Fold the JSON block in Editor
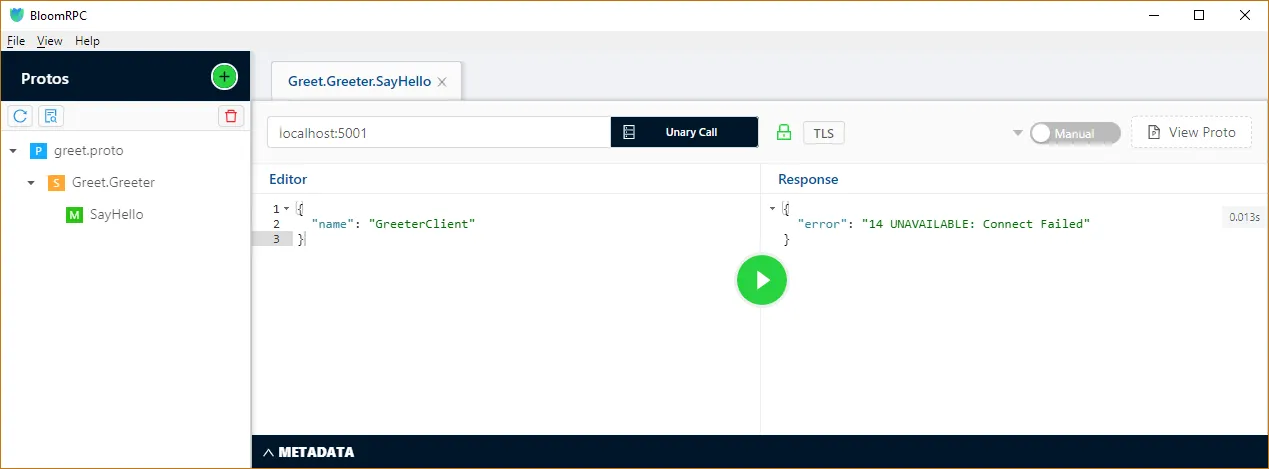 click(287, 209)
